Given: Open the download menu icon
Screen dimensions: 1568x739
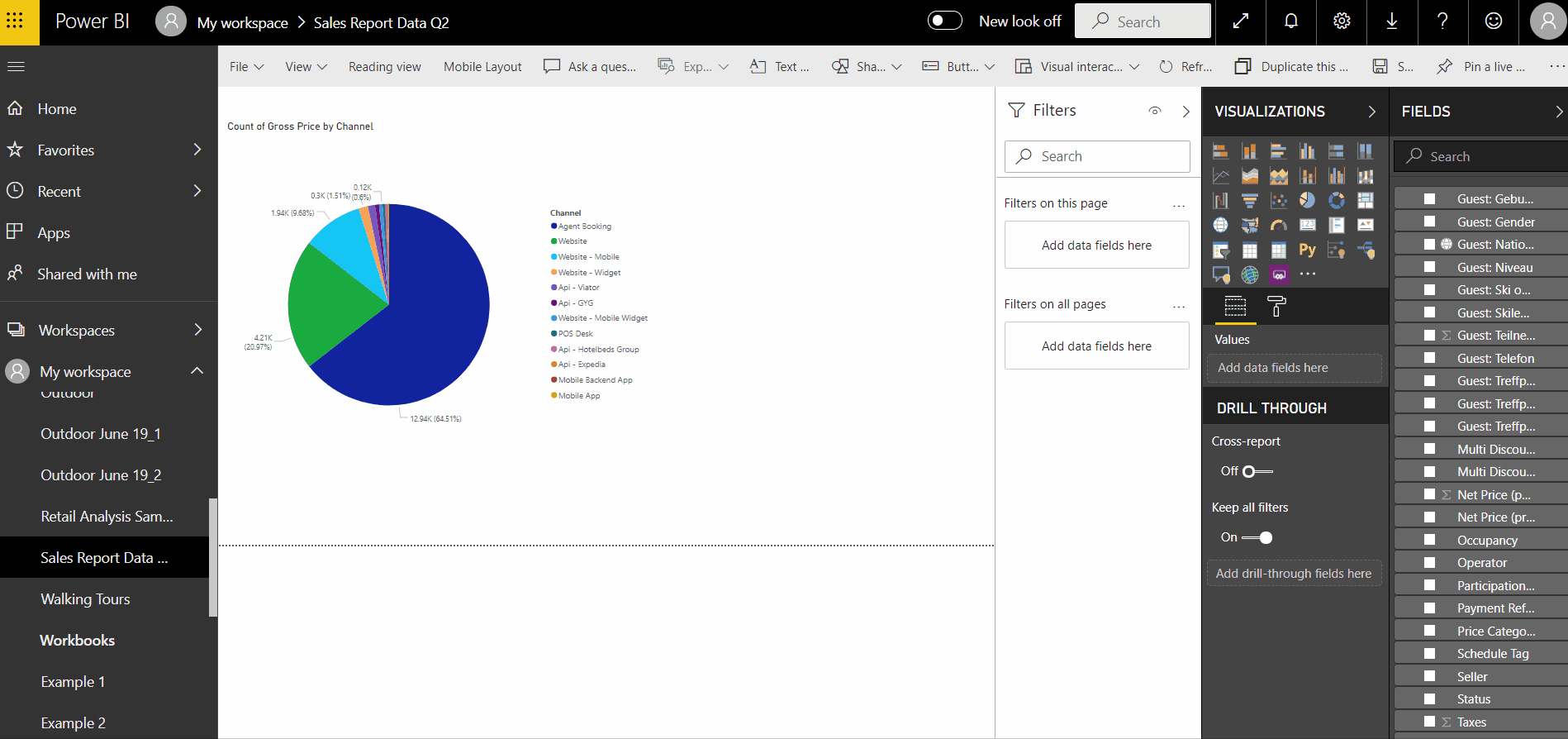Looking at the screenshot, I should click(1391, 21).
